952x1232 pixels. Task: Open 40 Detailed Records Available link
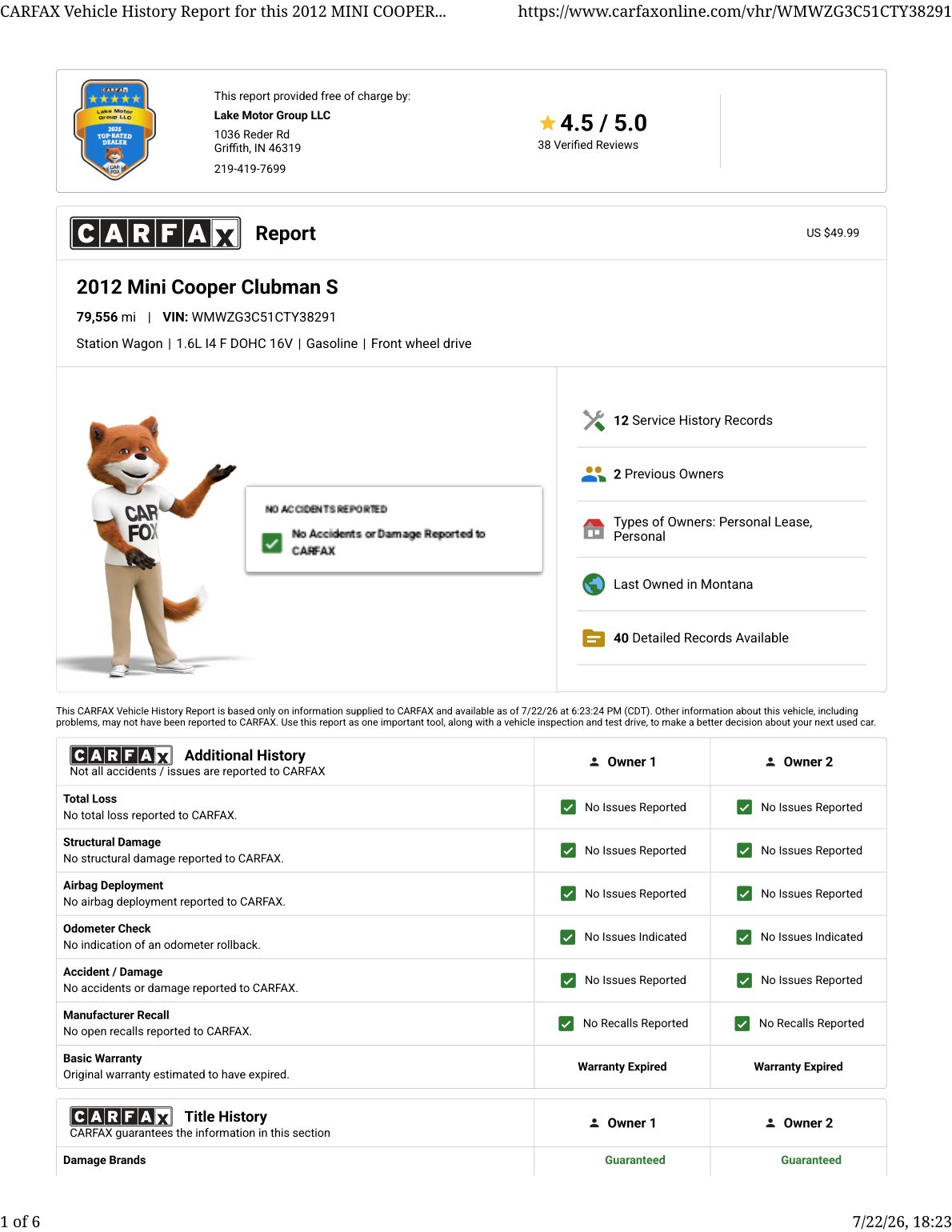pos(701,638)
